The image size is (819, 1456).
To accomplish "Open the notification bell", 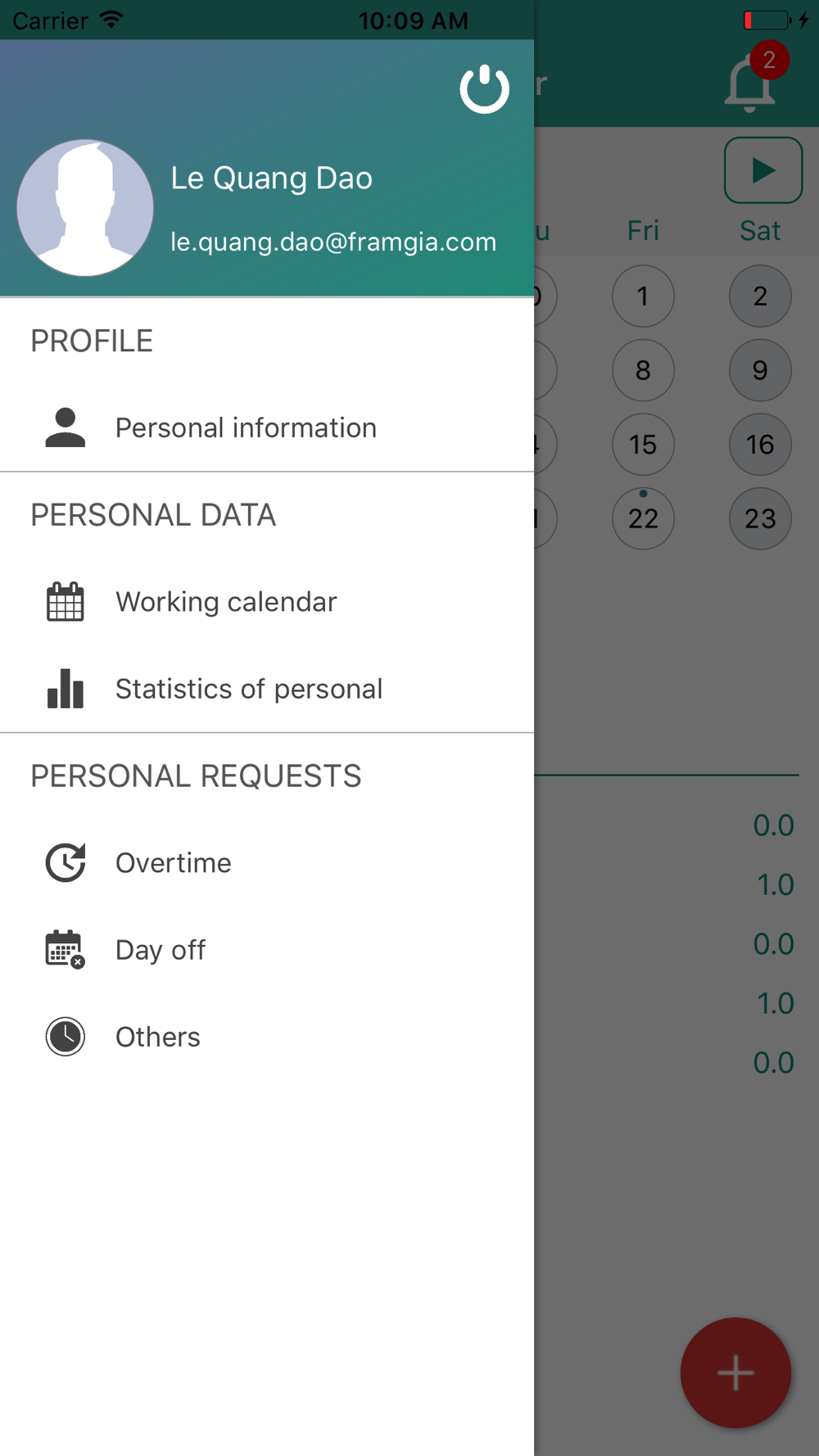I will tap(750, 84).
